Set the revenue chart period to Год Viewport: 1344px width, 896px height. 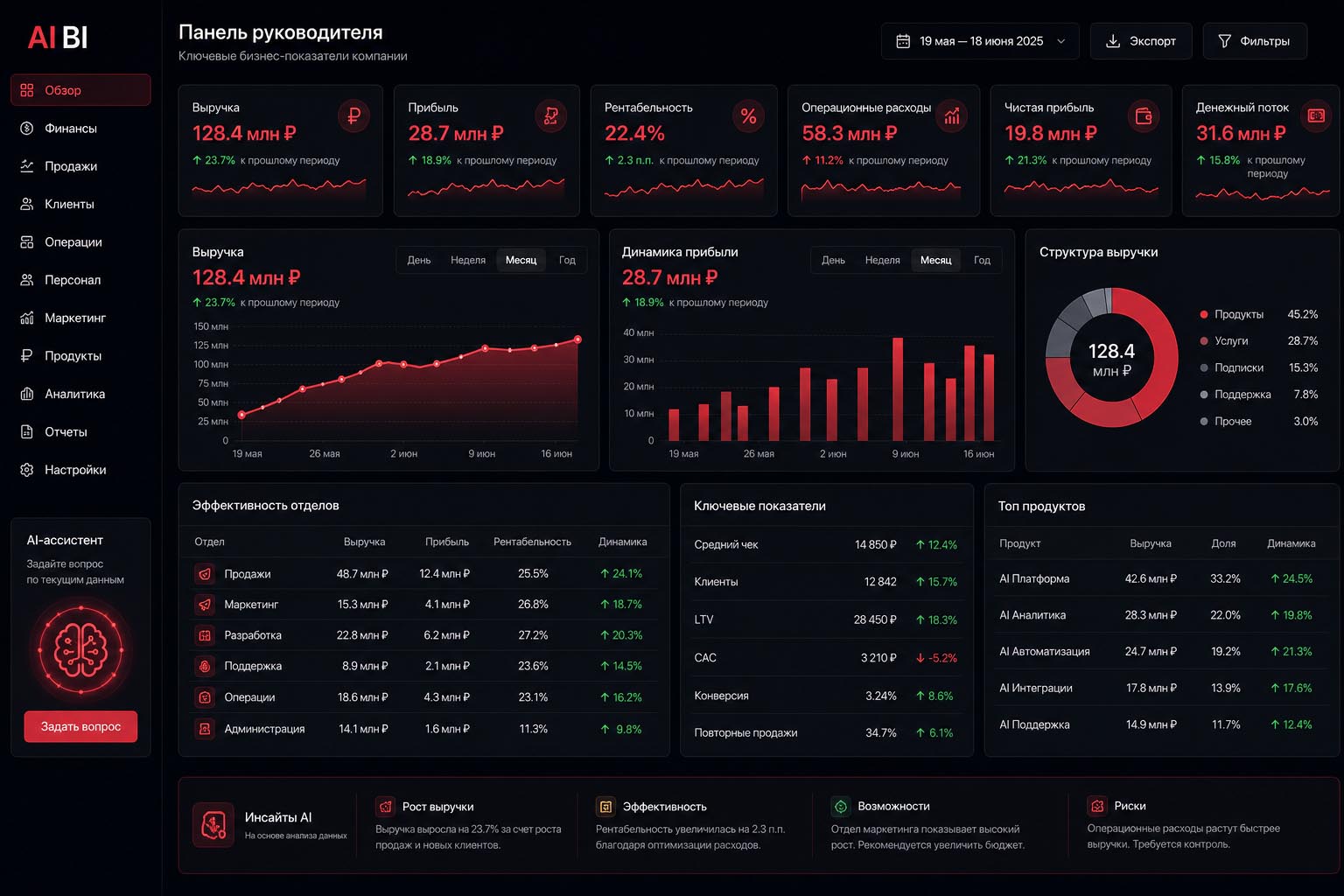click(567, 260)
